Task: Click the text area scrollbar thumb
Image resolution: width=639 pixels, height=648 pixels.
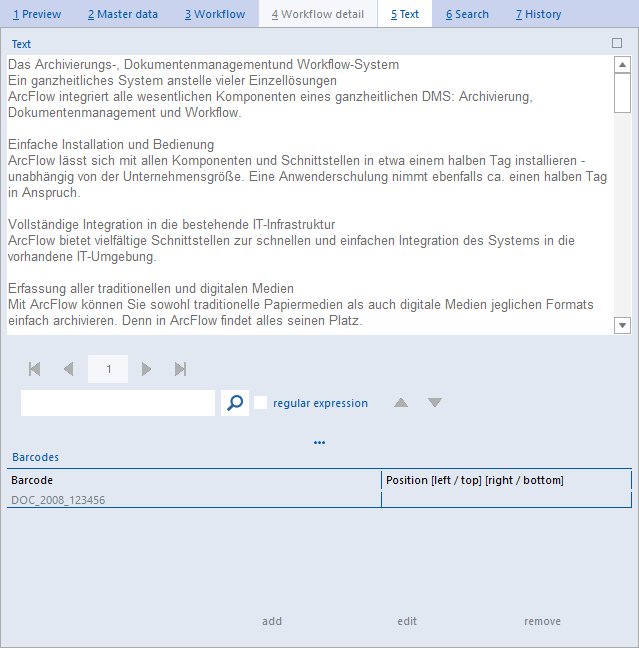Action: coord(622,93)
